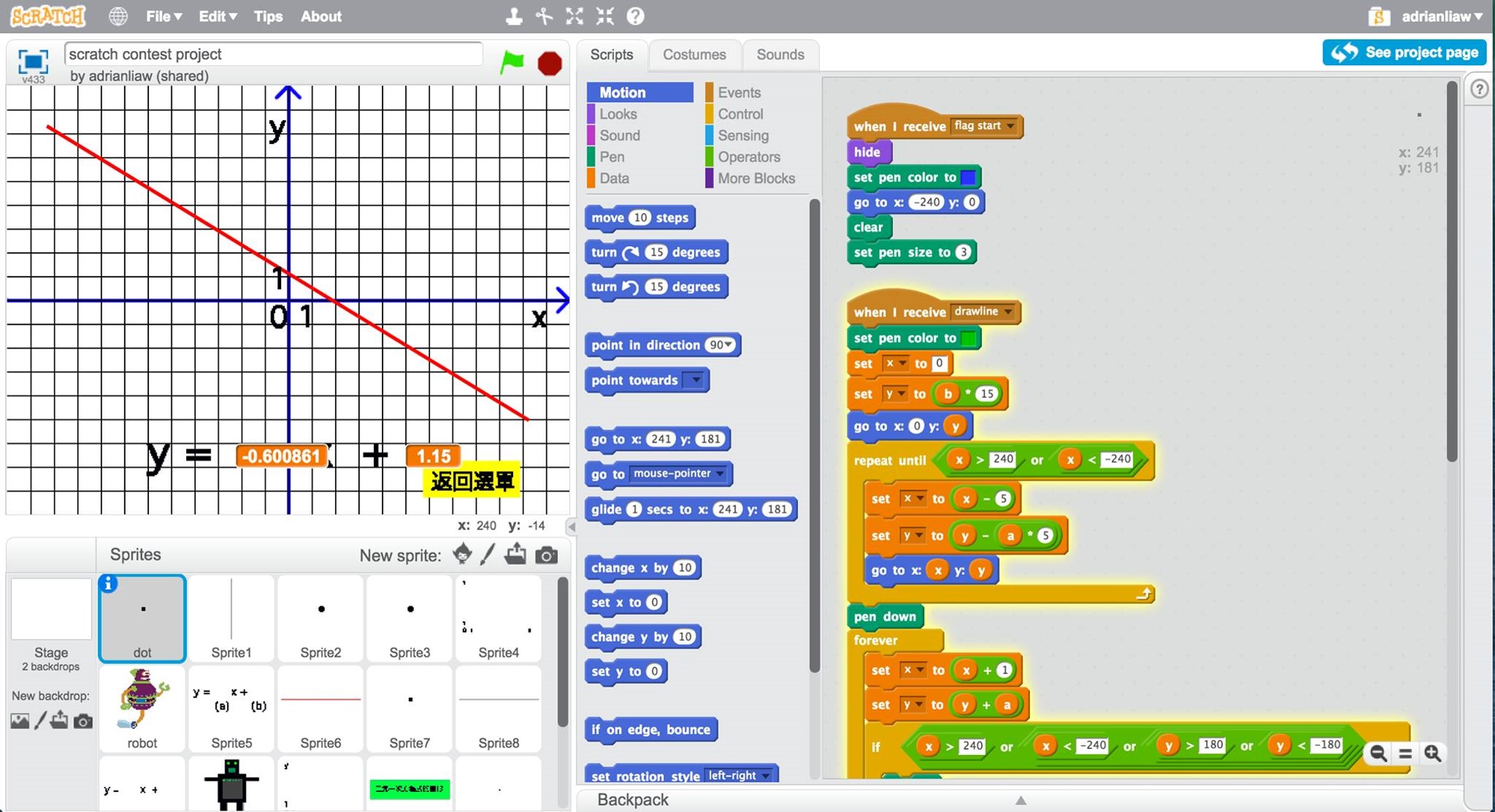Open the language globe menu
The image size is (1495, 812).
(x=118, y=16)
